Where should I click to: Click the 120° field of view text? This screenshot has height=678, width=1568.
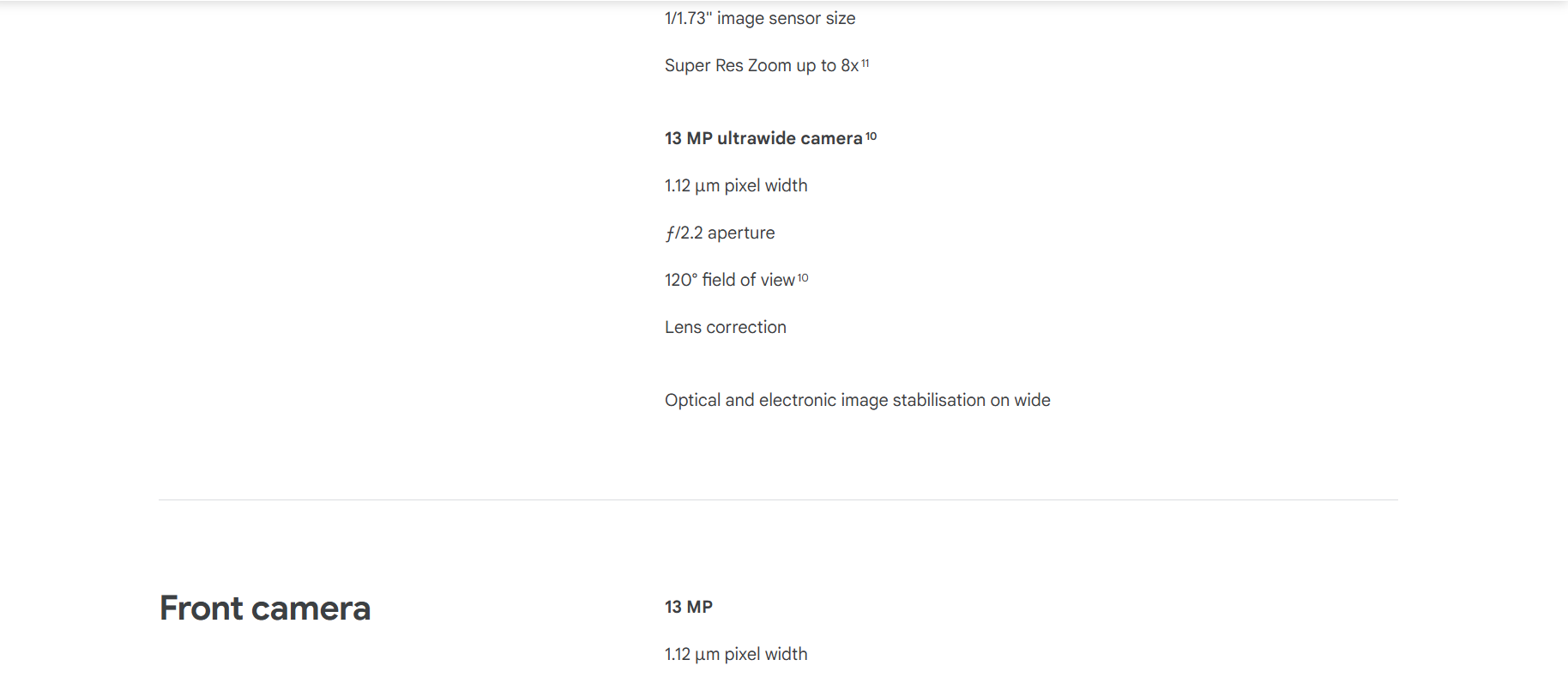(730, 280)
